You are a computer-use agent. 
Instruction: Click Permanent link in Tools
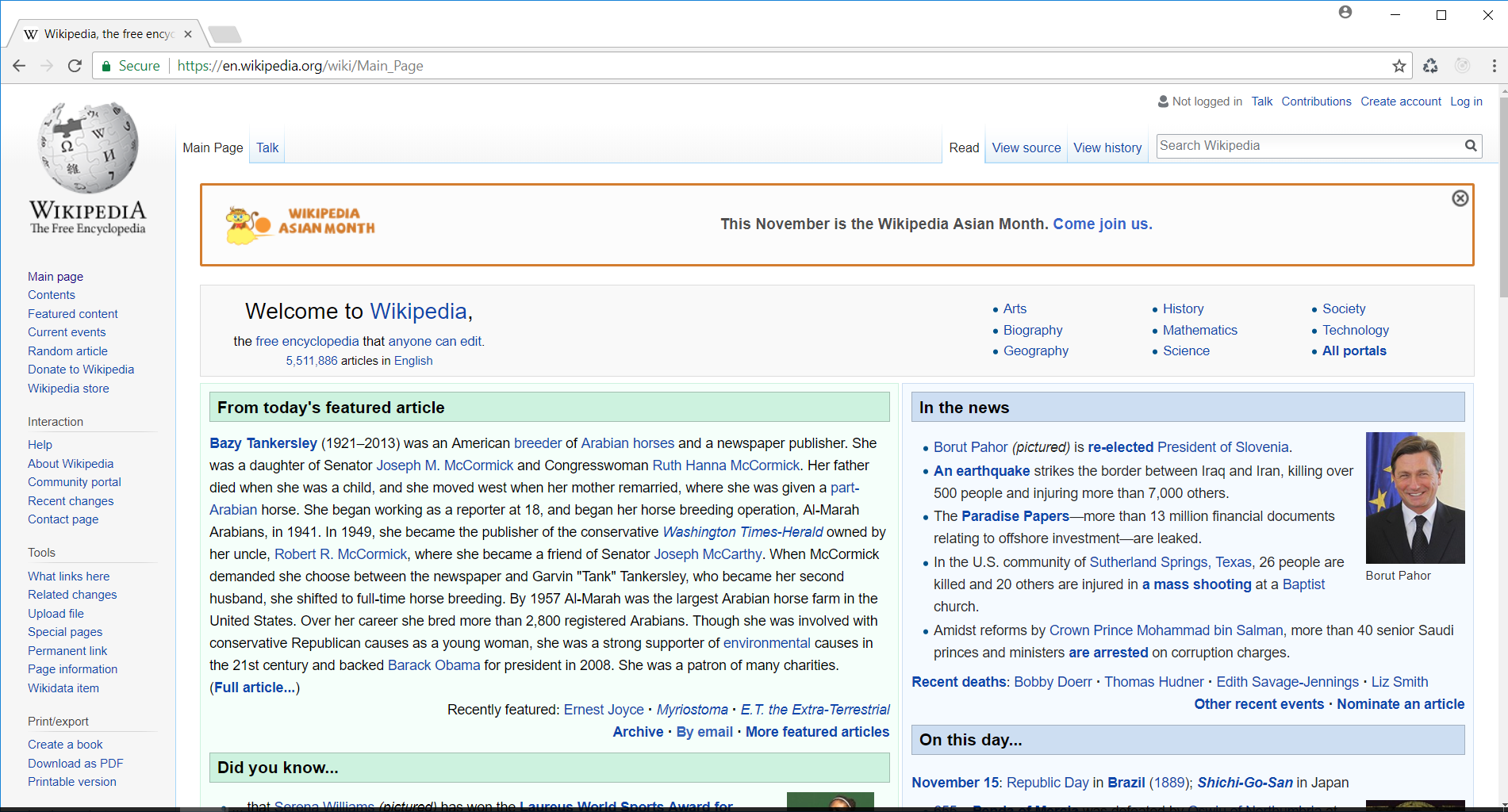(67, 651)
